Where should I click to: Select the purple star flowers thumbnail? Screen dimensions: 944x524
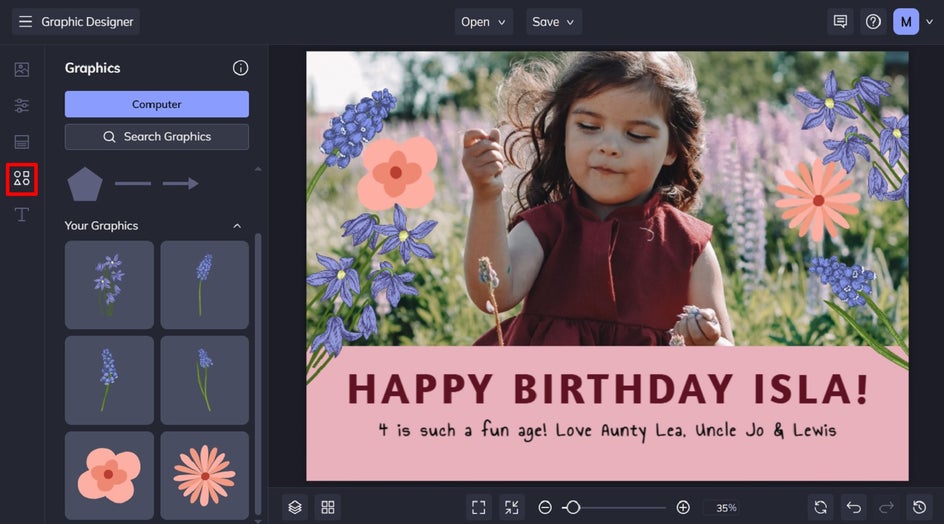click(x=109, y=285)
